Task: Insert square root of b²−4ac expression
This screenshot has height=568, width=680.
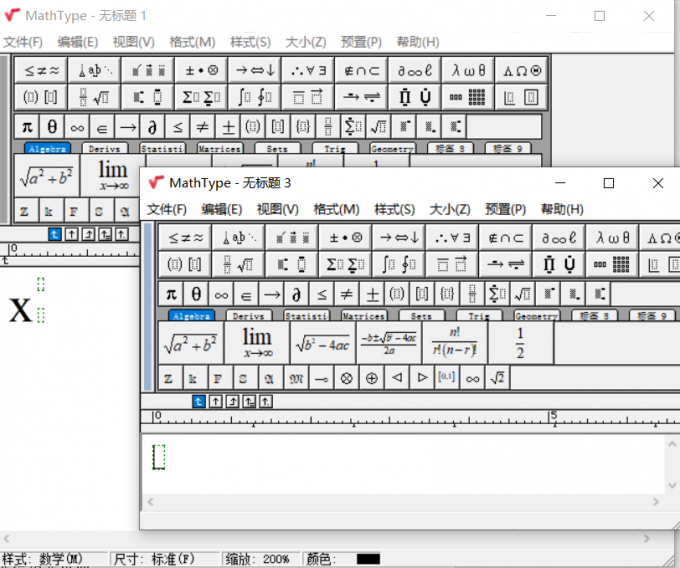Action: pos(323,343)
